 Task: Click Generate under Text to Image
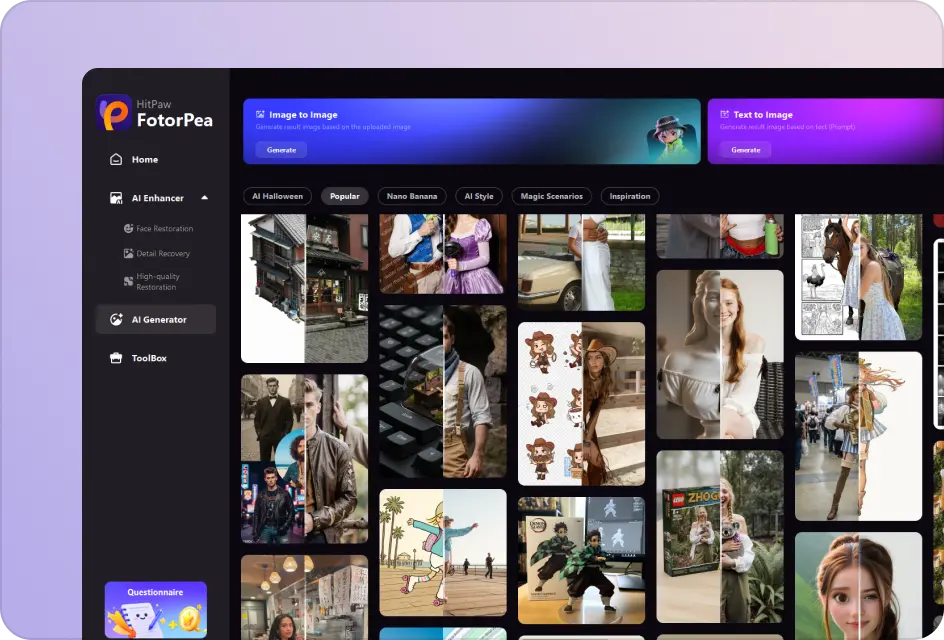pyautogui.click(x=744, y=149)
